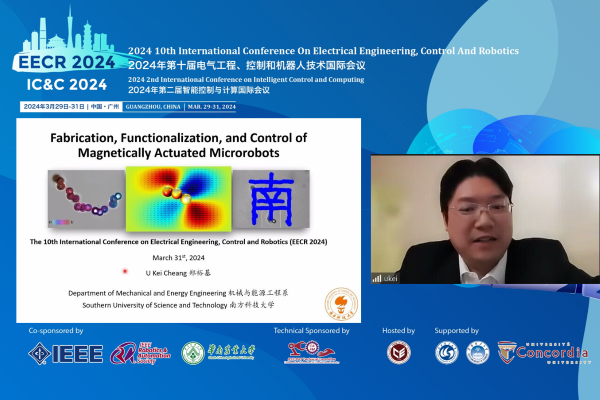Click the 'Technical Sponsored by' label
600x400 pixels.
311,331
